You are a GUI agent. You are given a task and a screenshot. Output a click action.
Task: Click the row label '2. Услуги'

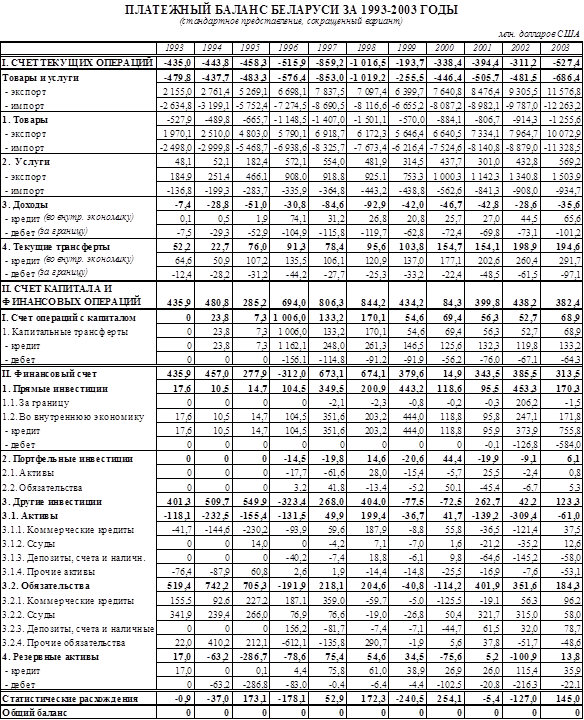(26, 162)
